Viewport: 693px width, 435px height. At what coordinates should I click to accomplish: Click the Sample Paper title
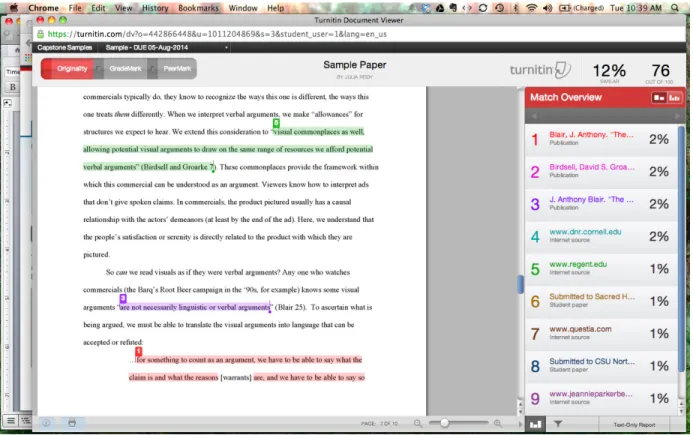tap(354, 65)
